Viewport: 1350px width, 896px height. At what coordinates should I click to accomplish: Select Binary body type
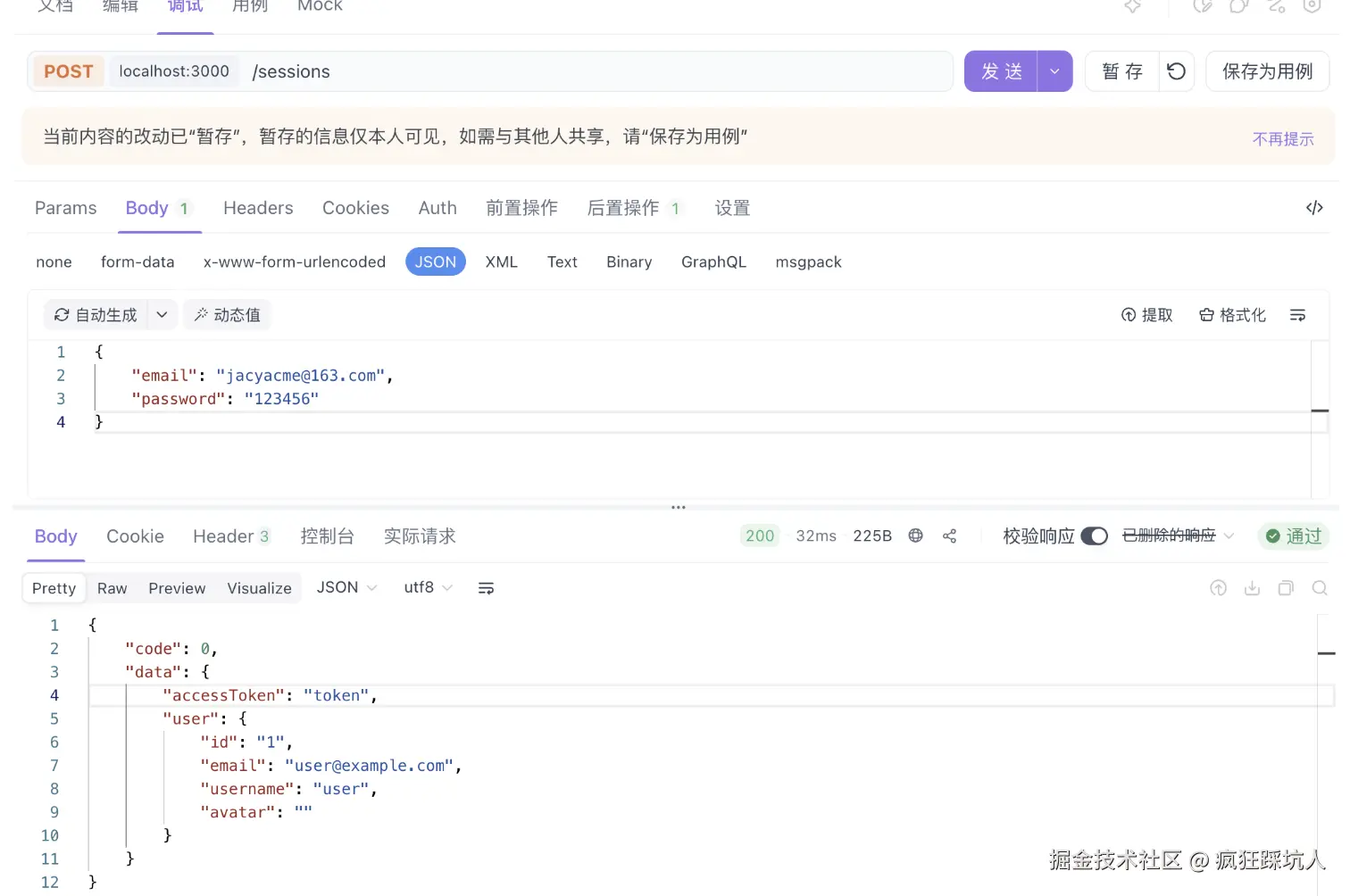(x=629, y=261)
